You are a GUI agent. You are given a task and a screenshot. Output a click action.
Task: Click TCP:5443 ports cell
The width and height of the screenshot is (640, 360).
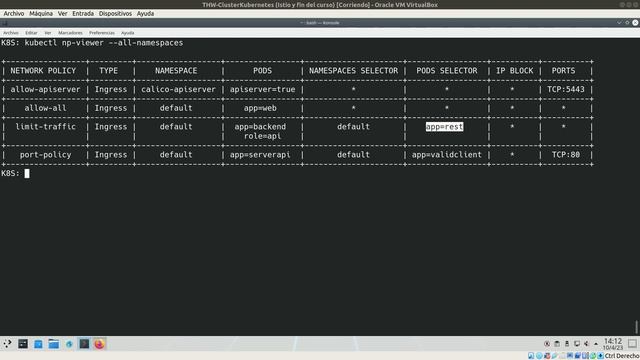566,89
